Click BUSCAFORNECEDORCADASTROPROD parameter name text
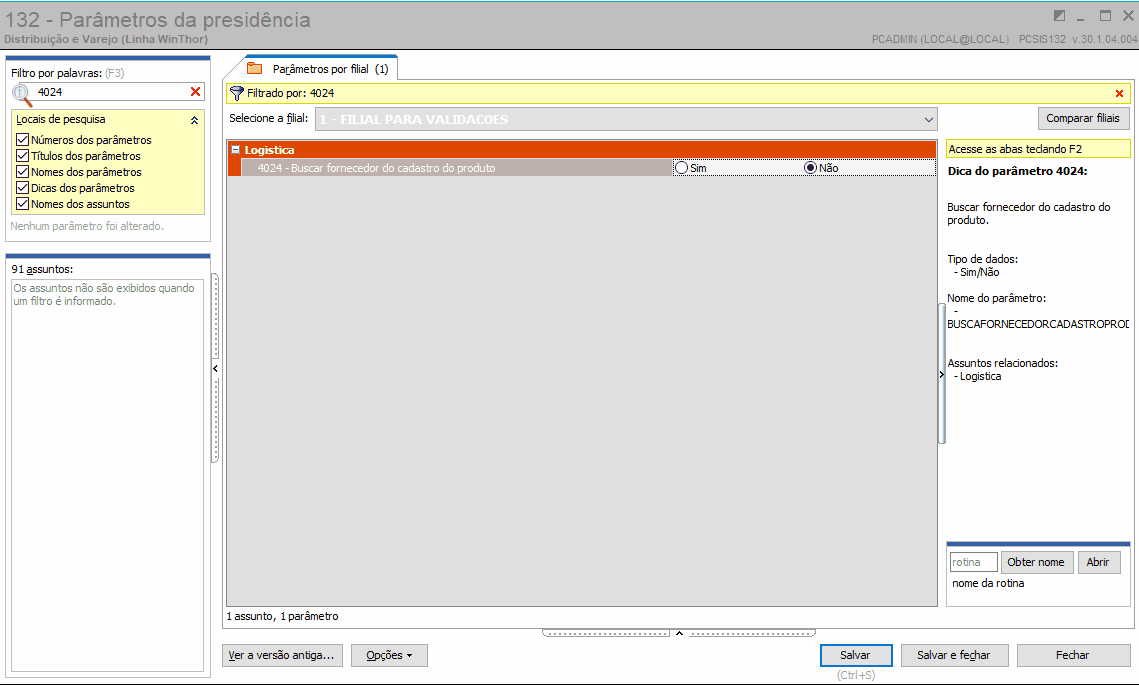1139x685 pixels. tap(1038, 324)
